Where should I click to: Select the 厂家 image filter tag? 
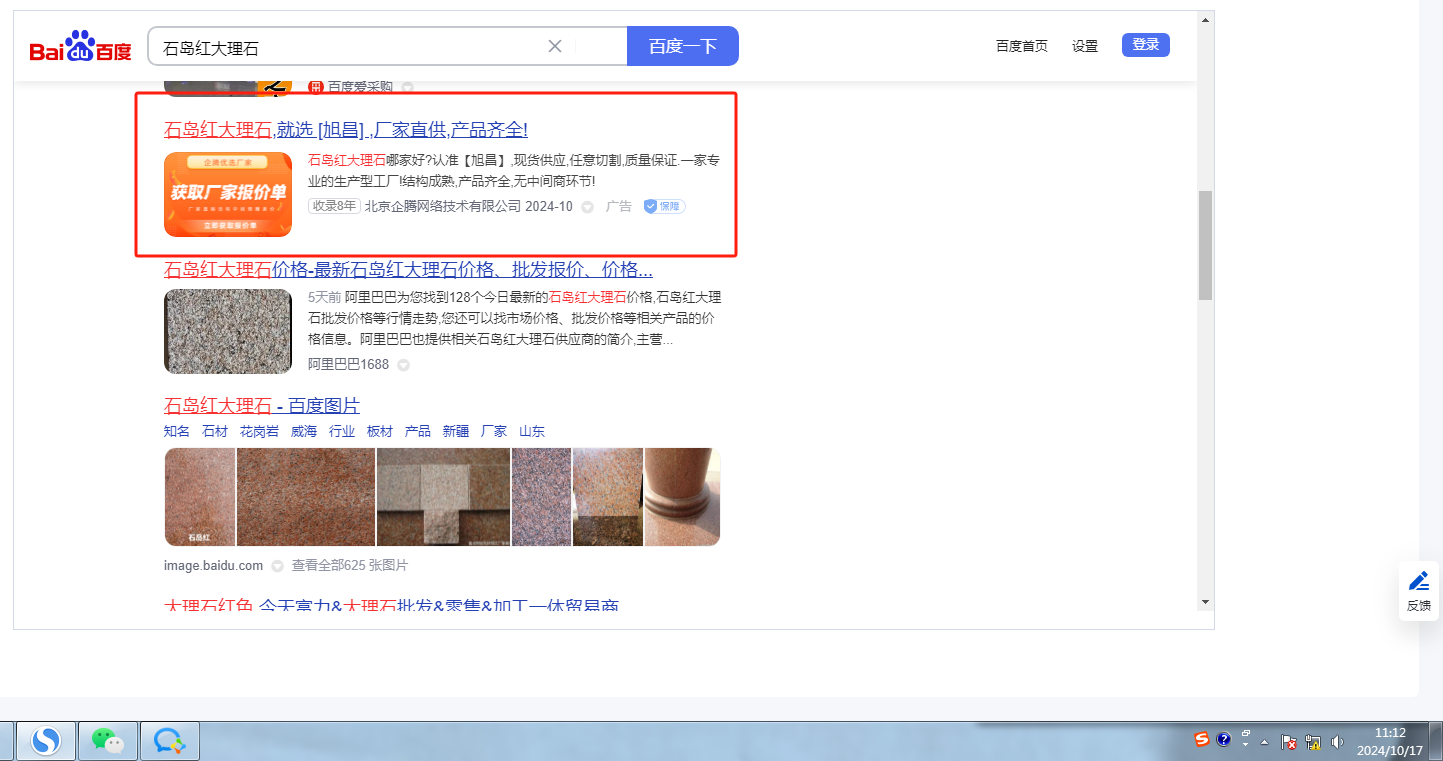[x=494, y=431]
